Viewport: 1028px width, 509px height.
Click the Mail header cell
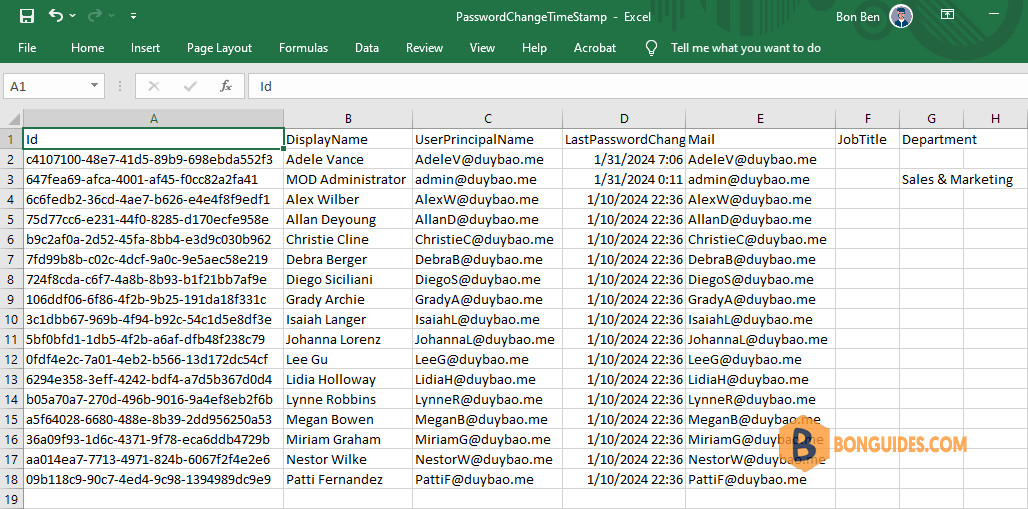click(761, 139)
